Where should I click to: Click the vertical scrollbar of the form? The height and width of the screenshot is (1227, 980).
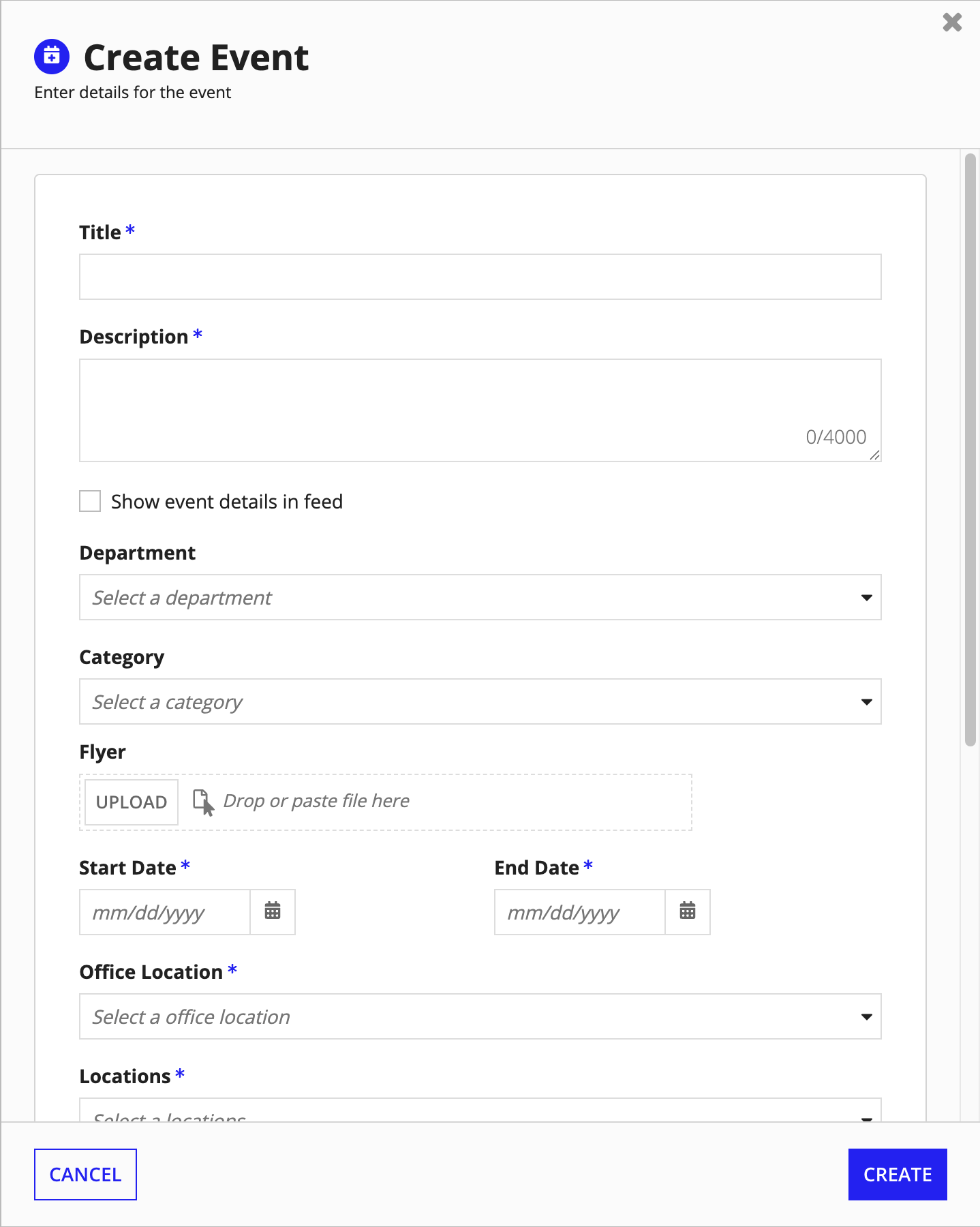click(x=970, y=450)
